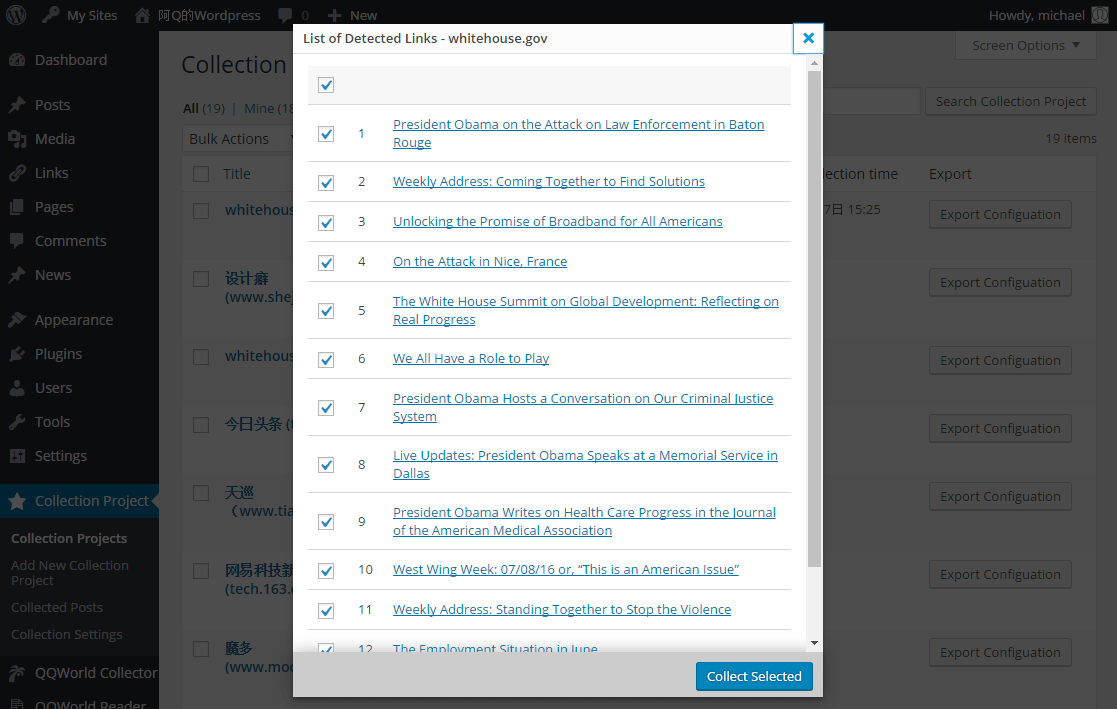The width and height of the screenshot is (1117, 709).
Task: Uncheck link 10 West Wing Week checkbox
Action: click(326, 570)
